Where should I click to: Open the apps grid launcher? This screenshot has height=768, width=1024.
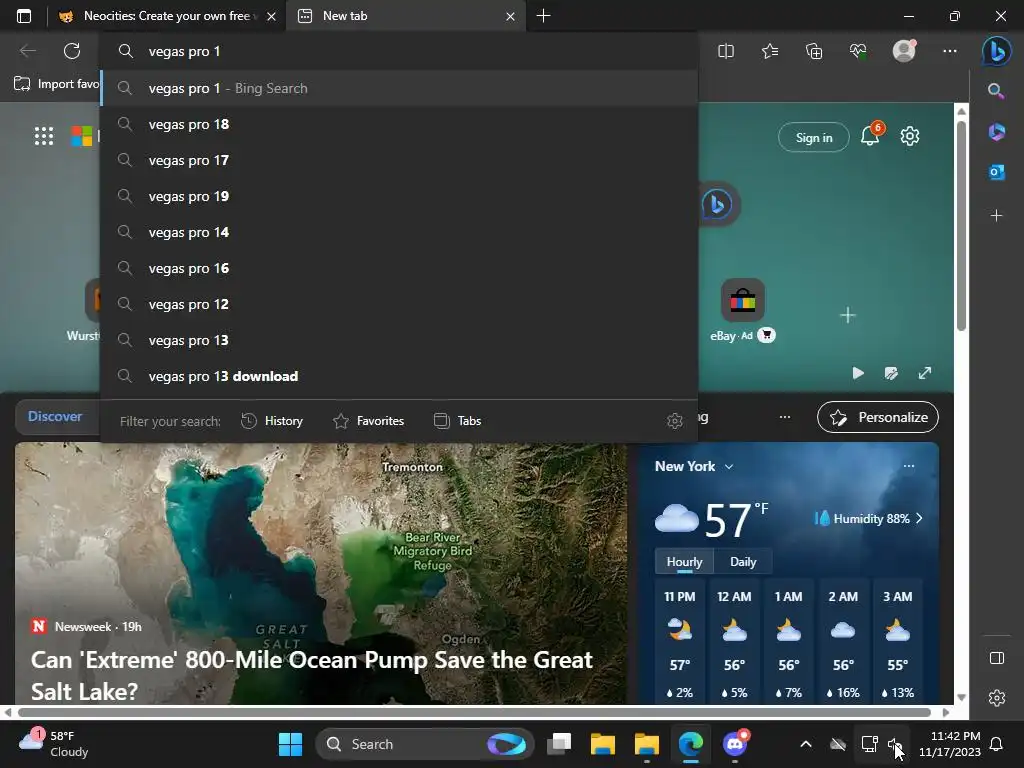[44, 136]
